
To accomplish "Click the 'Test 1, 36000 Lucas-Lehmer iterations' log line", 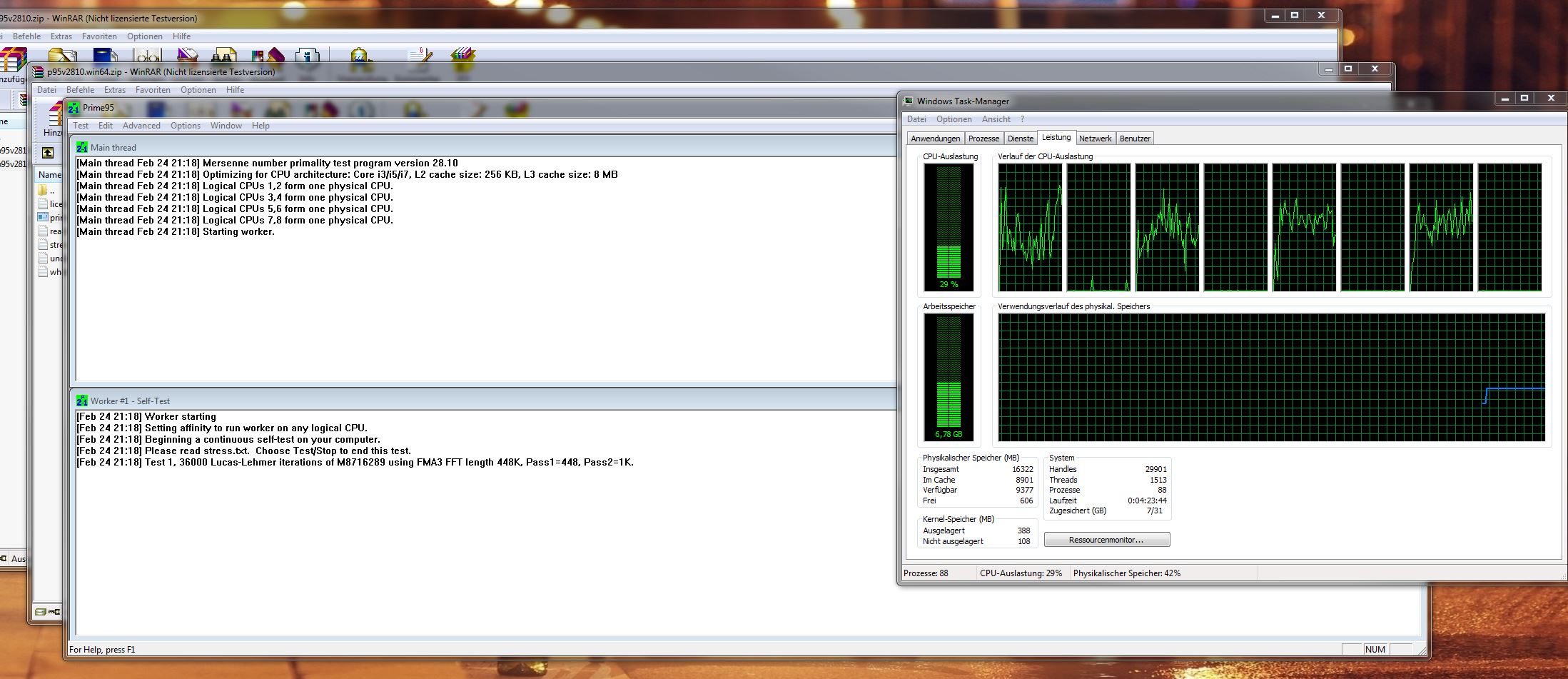I will (355, 463).
